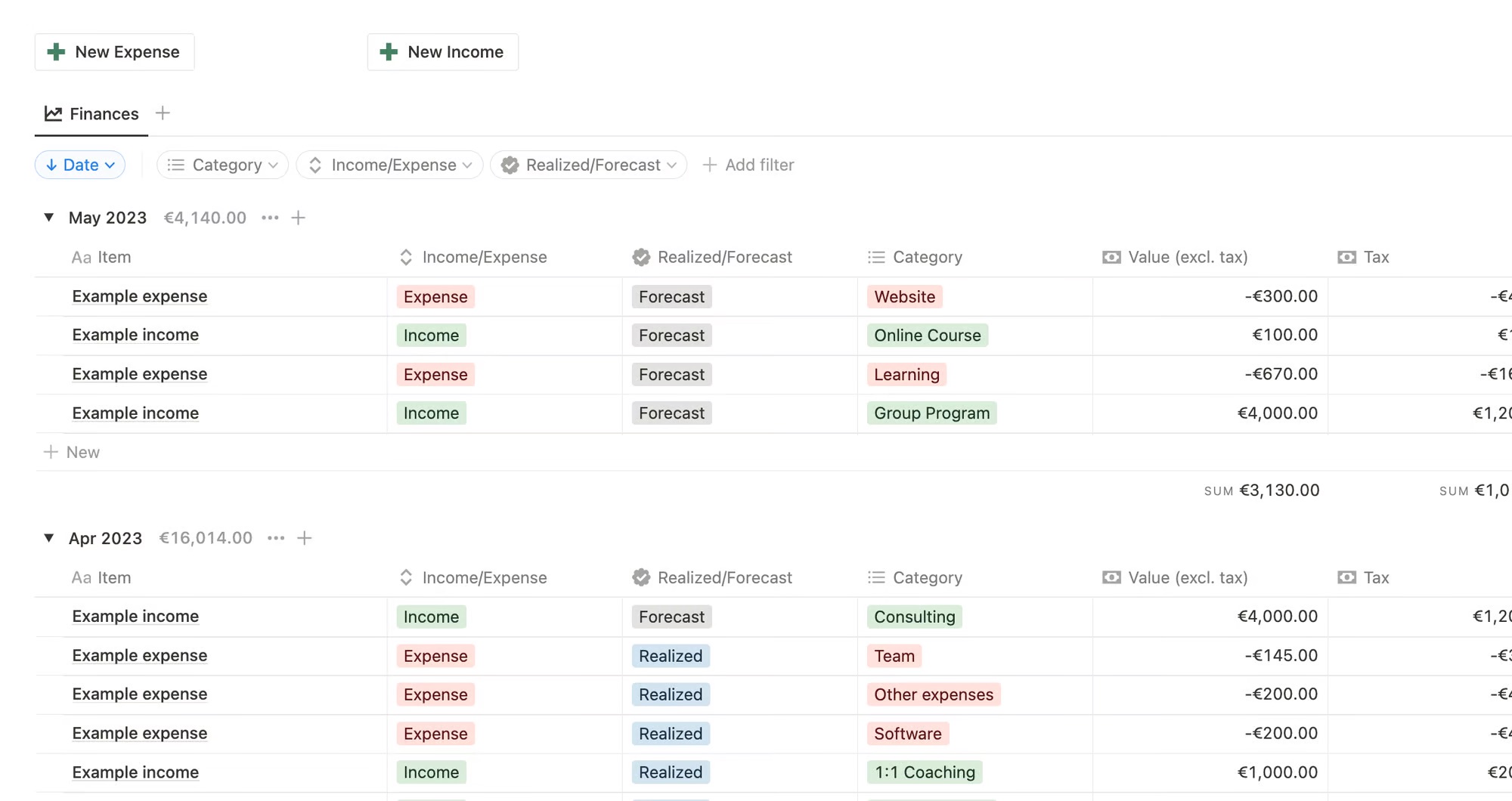
Task: Open the three-dot menu for Apr 2023
Action: click(x=276, y=538)
